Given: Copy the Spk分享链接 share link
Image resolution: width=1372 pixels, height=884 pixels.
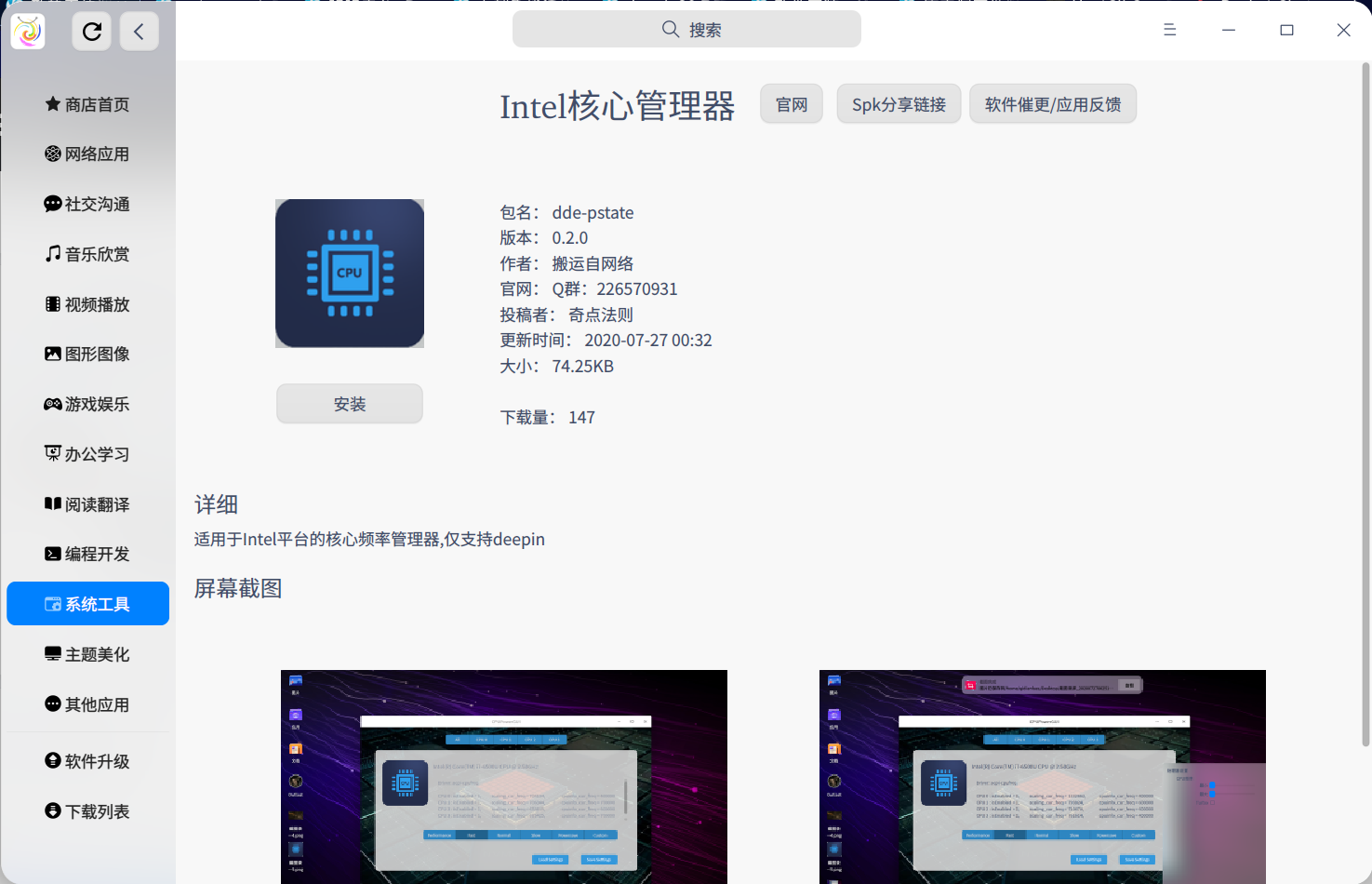Looking at the screenshot, I should 899,103.
